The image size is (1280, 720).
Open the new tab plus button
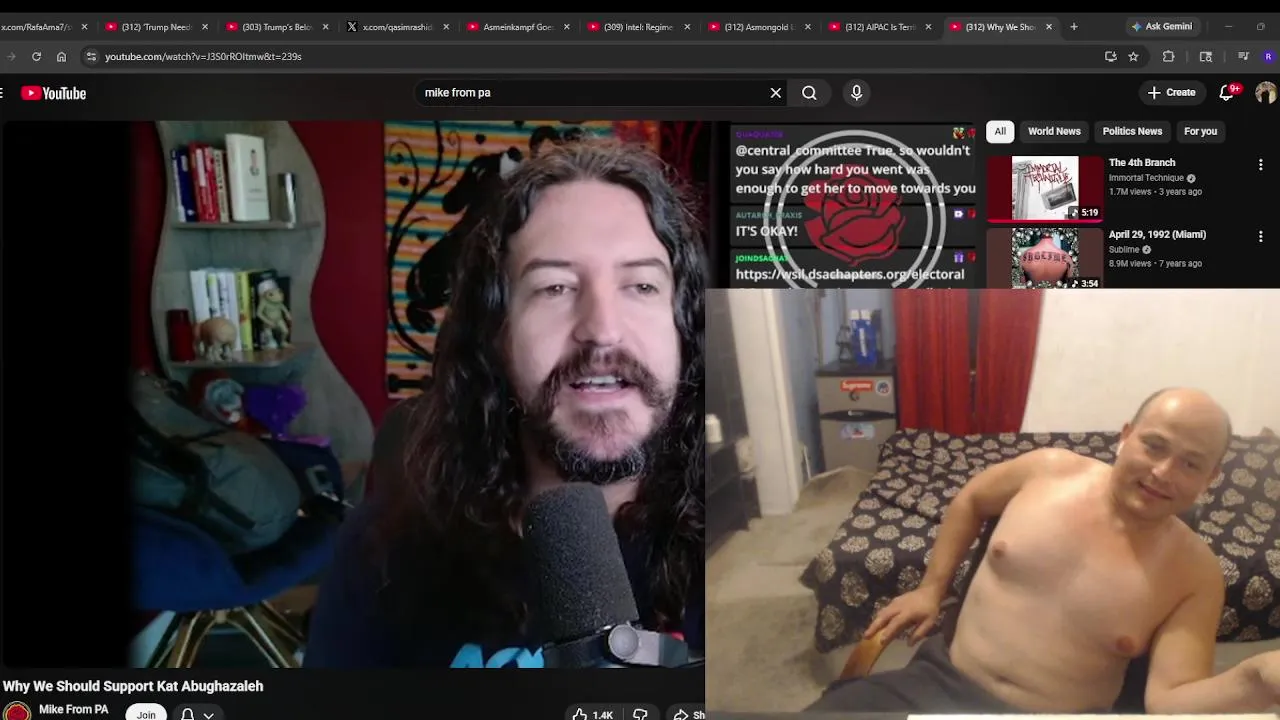(x=1074, y=27)
